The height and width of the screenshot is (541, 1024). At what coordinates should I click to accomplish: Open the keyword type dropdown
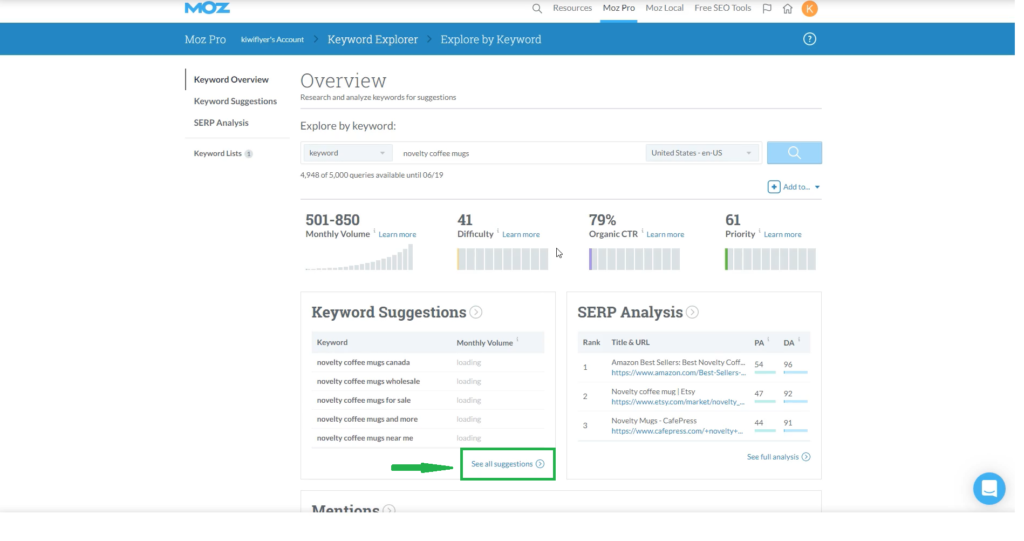347,153
